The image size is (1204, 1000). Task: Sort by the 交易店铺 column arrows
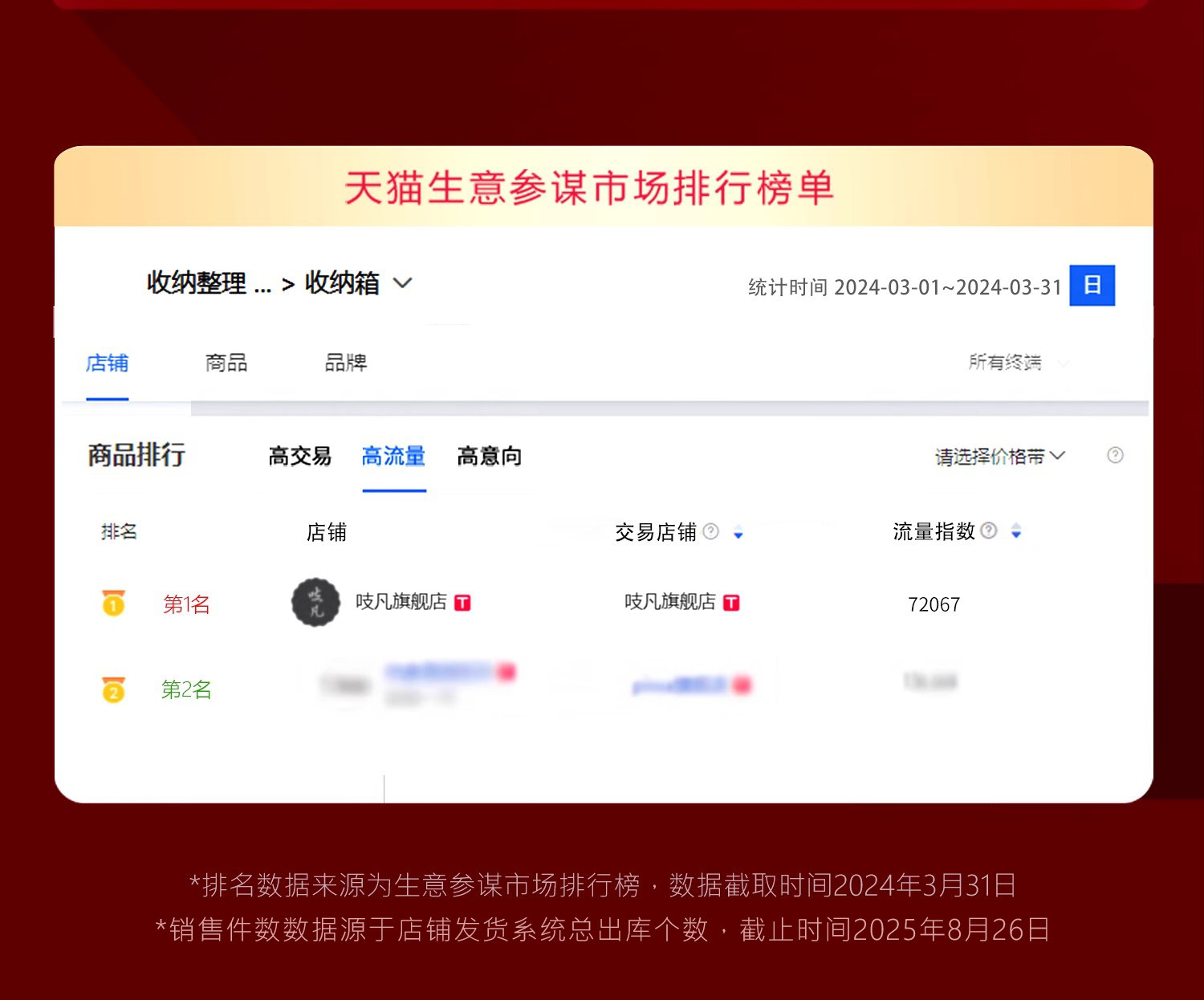tap(738, 532)
